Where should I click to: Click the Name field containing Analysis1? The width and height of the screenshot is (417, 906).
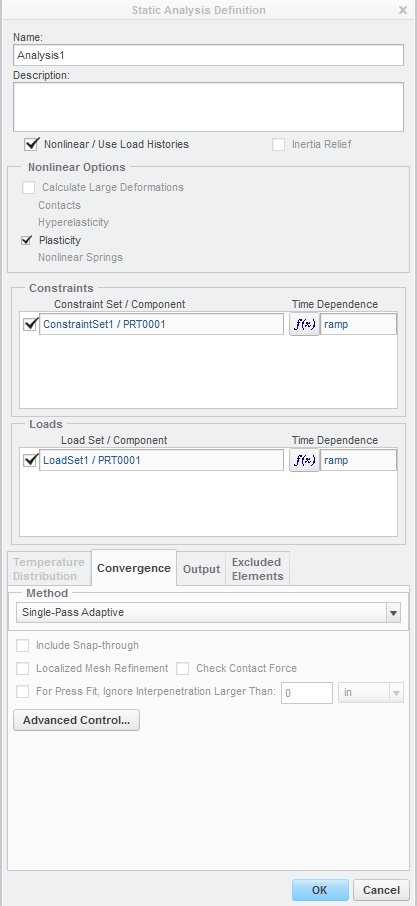point(208,55)
